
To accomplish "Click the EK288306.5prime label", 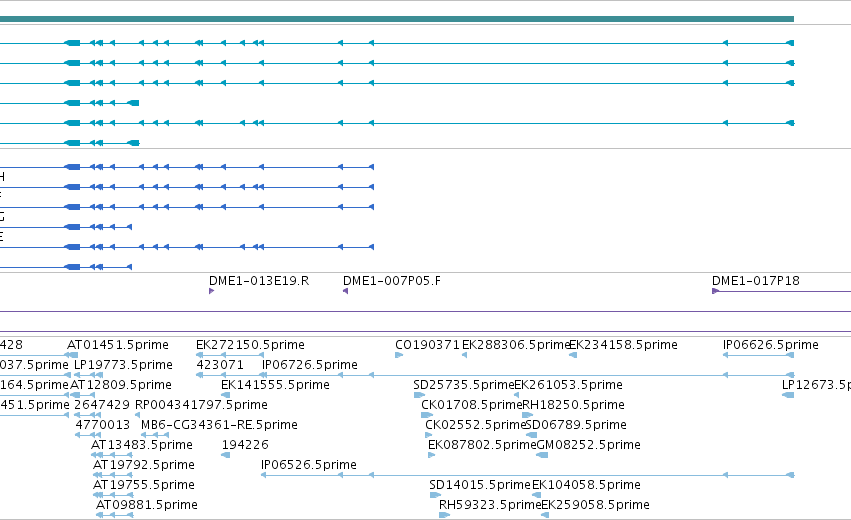I will click(x=516, y=345).
